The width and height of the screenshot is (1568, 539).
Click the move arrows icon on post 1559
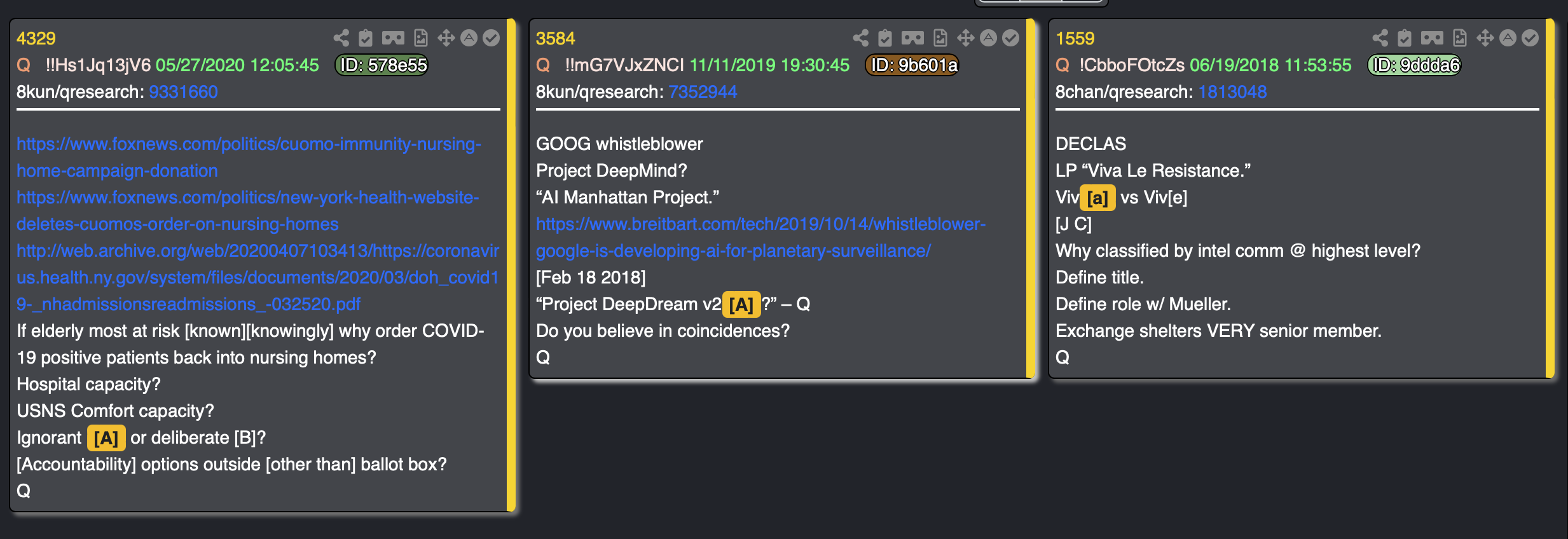pos(1485,38)
